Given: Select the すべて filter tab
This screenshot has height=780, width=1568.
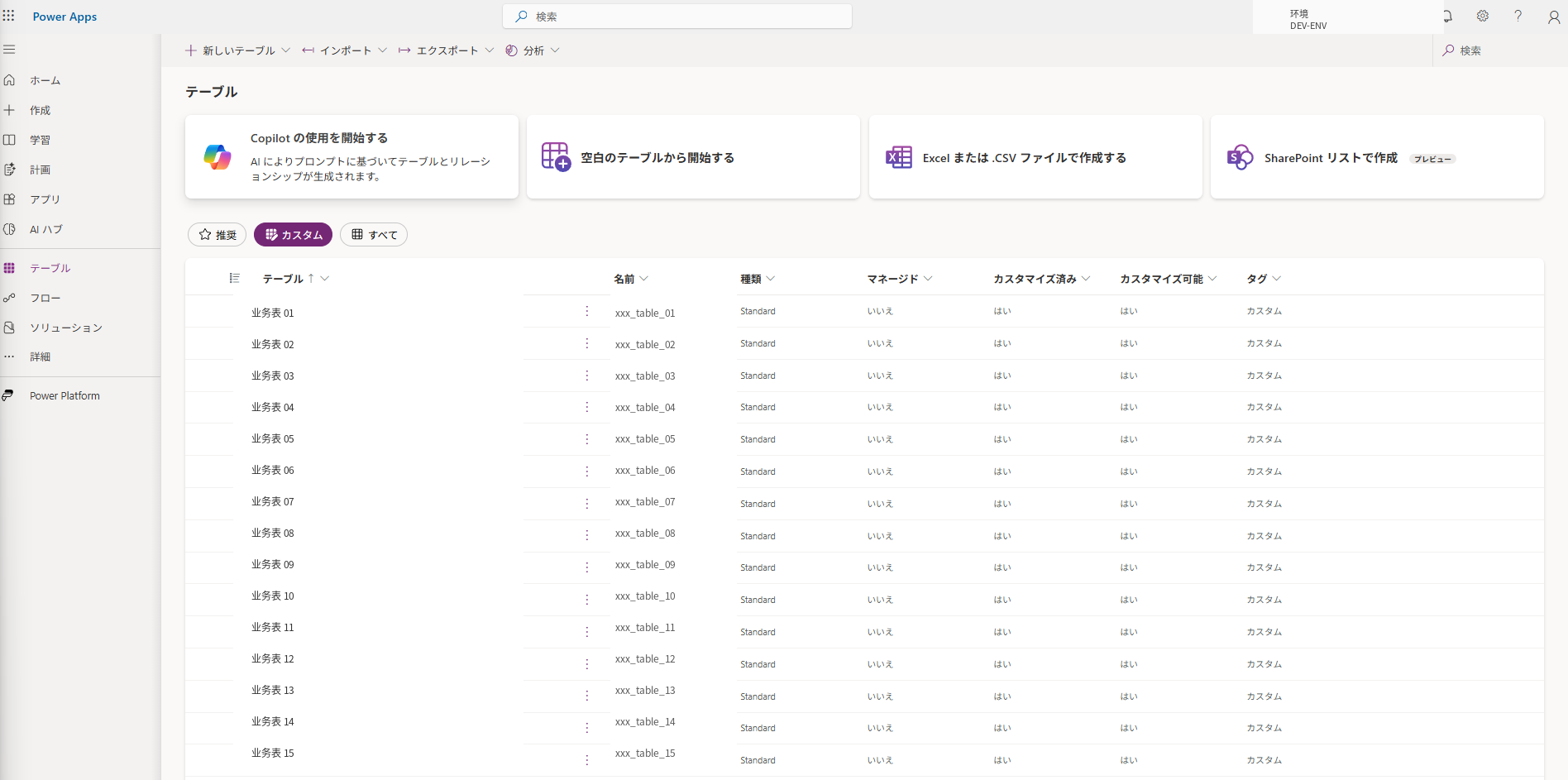Looking at the screenshot, I should (x=374, y=235).
